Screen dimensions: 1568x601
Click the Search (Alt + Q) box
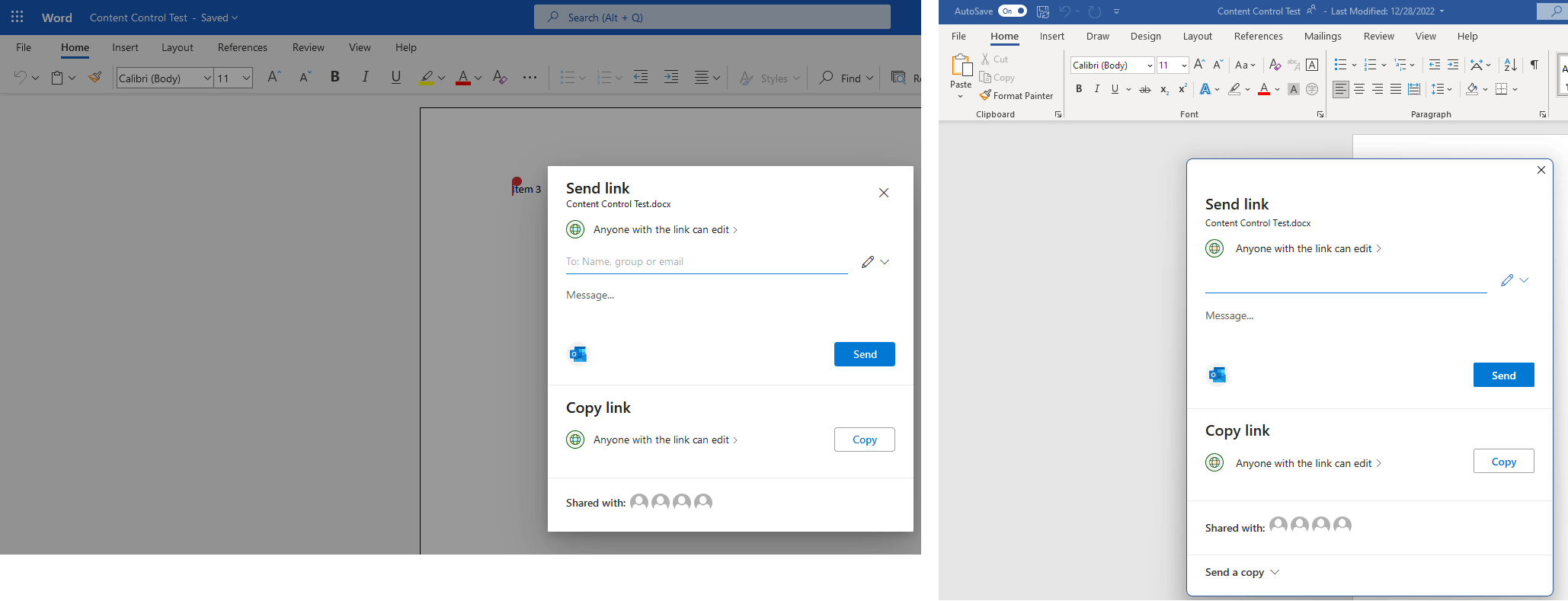(x=712, y=17)
